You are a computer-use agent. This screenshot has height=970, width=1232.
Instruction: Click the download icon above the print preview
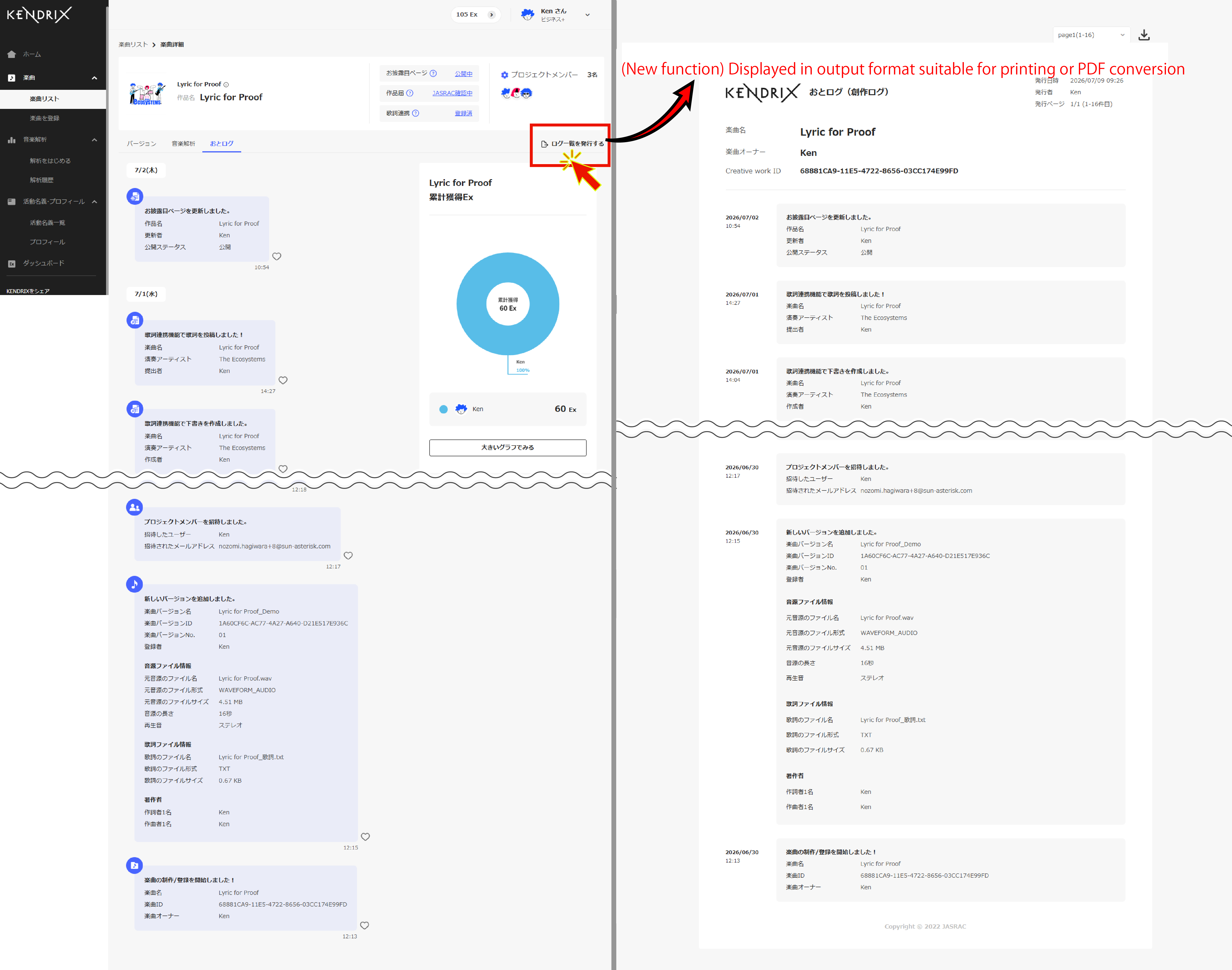click(1144, 35)
